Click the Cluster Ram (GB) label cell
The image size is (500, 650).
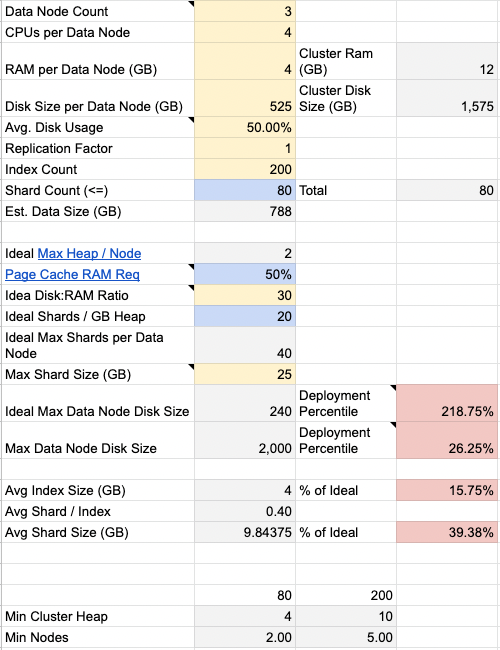click(x=346, y=61)
